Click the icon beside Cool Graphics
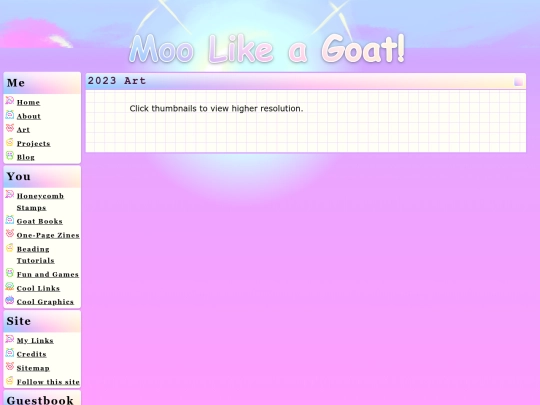 (x=10, y=300)
